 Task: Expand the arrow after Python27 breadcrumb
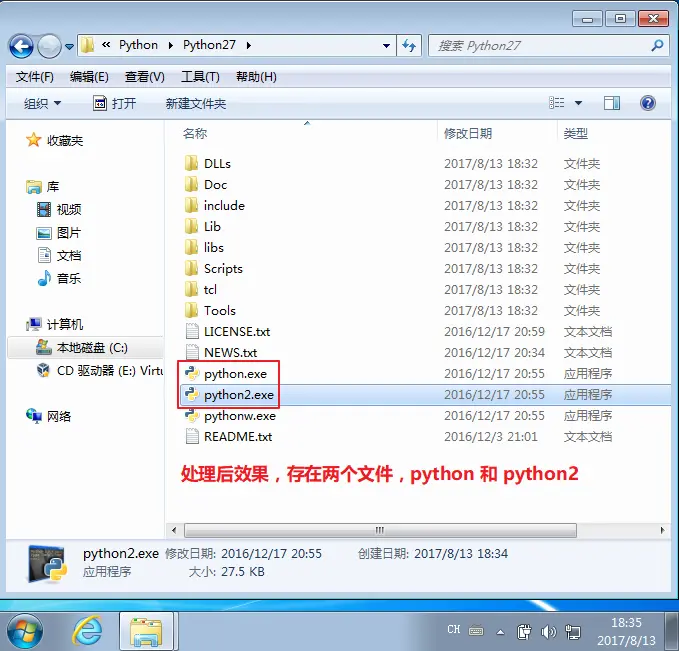(x=249, y=45)
